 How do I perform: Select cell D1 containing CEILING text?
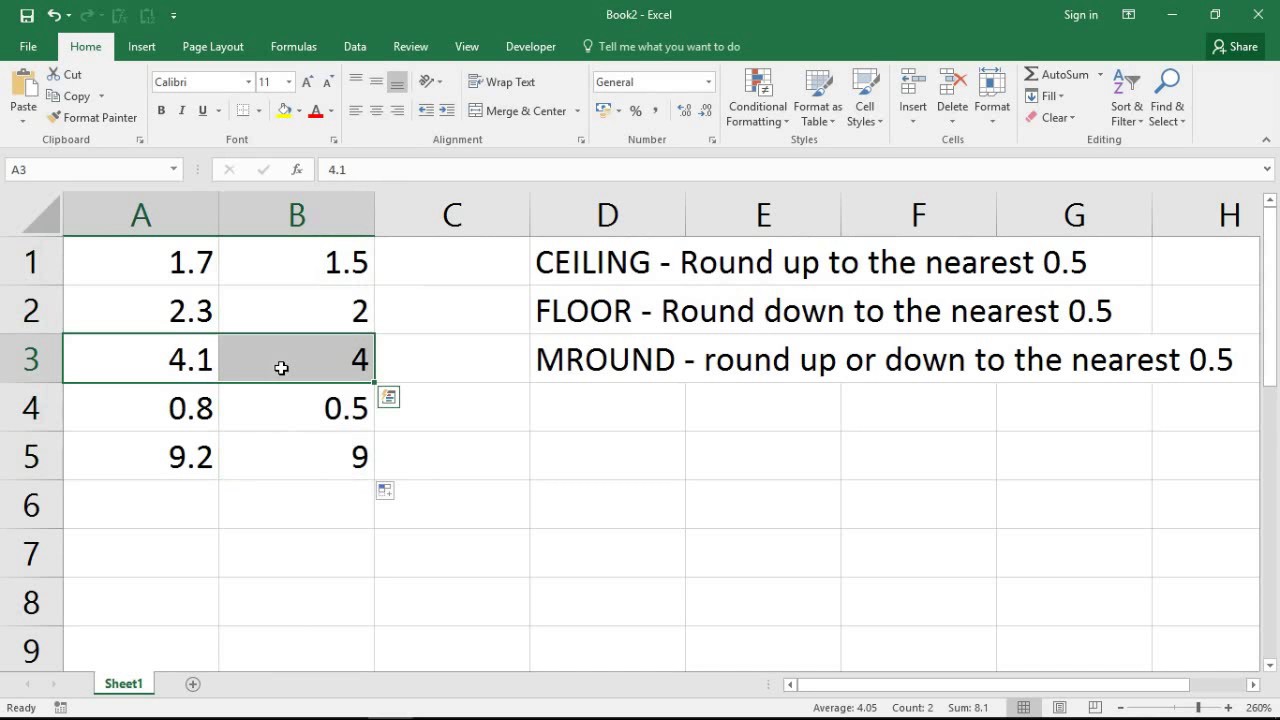(x=607, y=262)
